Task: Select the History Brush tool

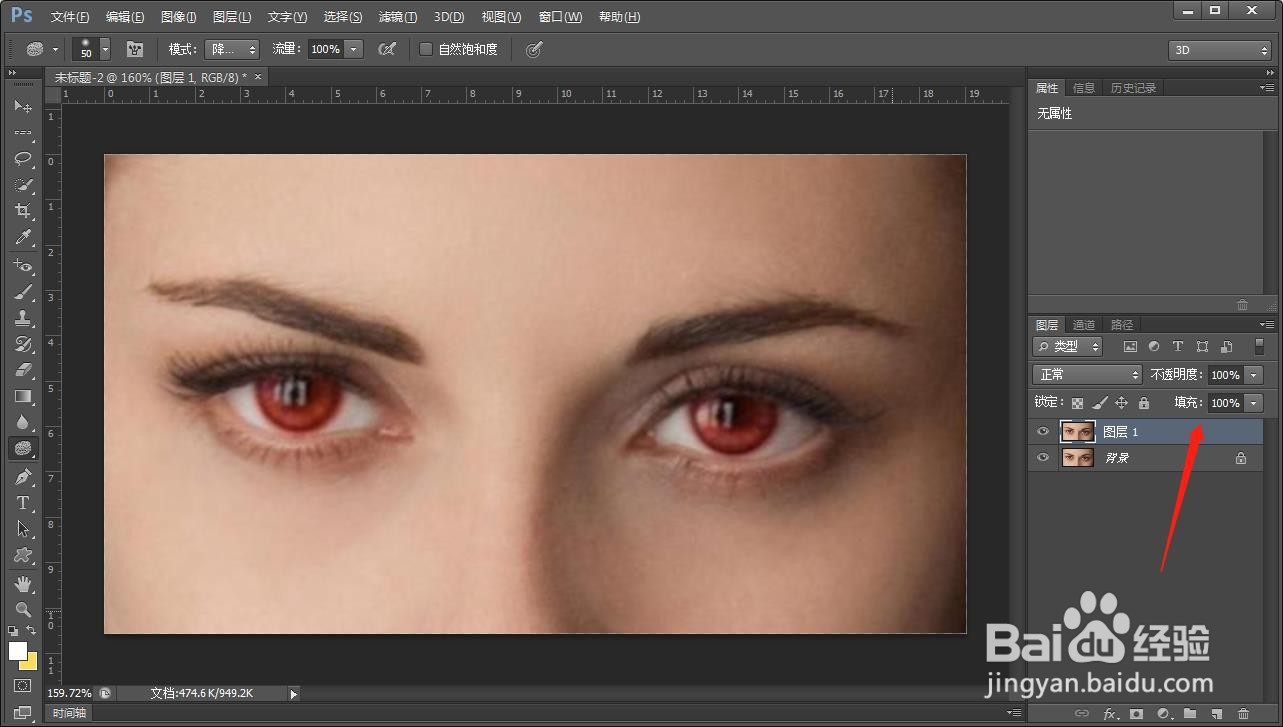Action: (22, 344)
